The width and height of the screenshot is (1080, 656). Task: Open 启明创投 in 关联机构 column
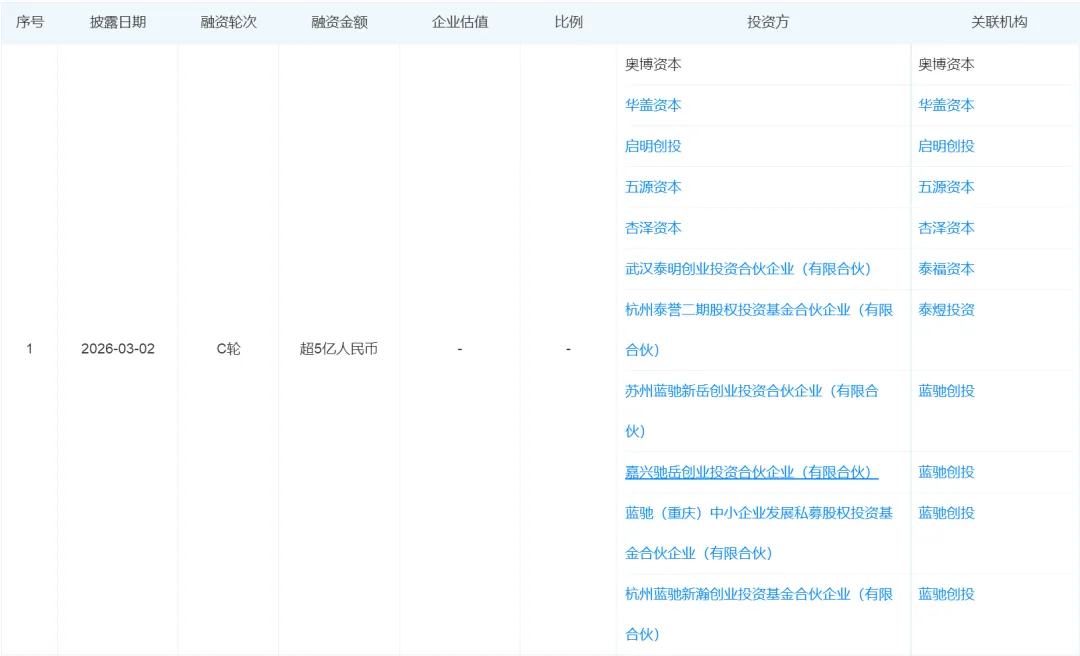click(946, 146)
